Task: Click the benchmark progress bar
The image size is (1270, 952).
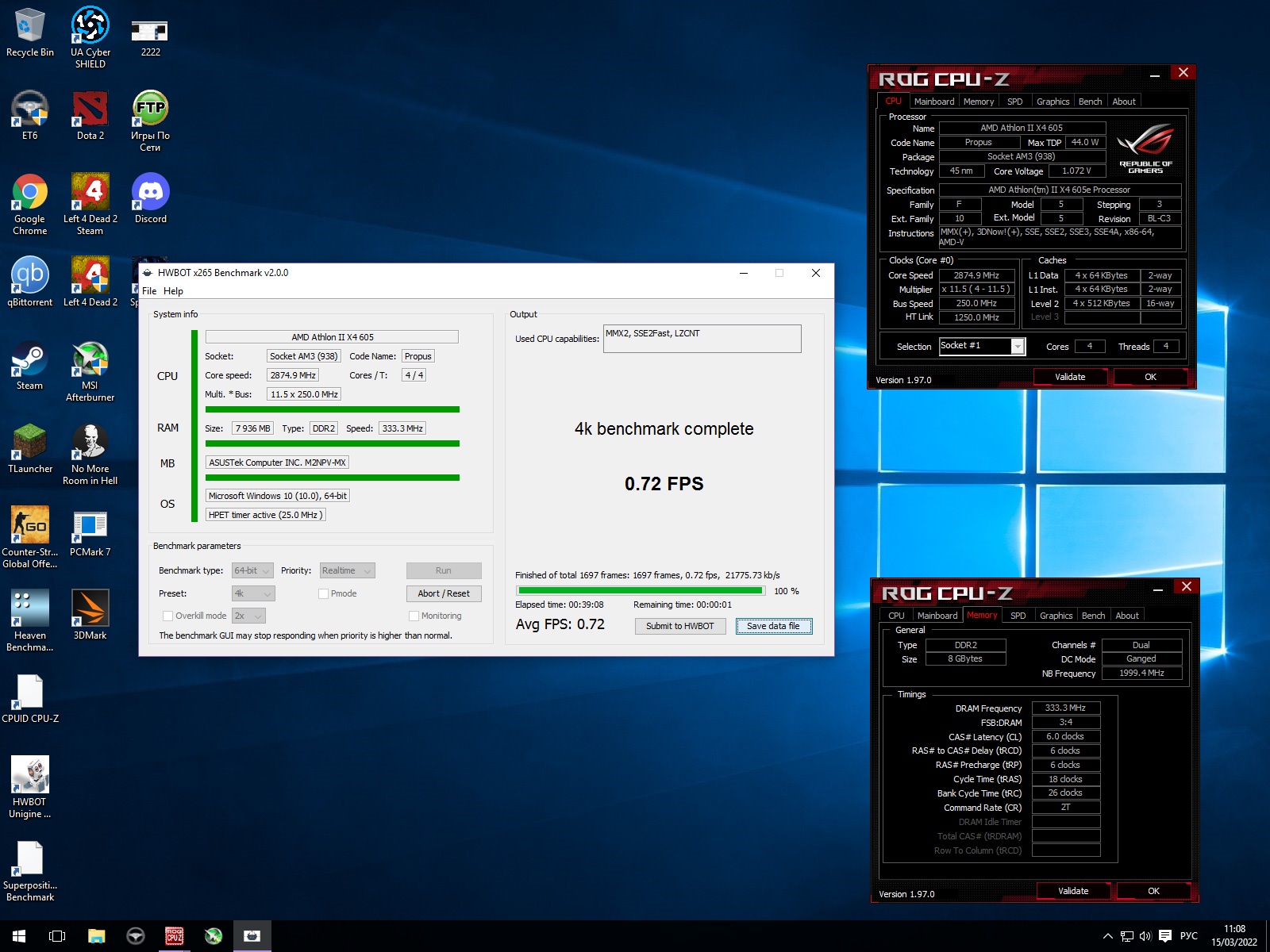Action: click(x=641, y=590)
